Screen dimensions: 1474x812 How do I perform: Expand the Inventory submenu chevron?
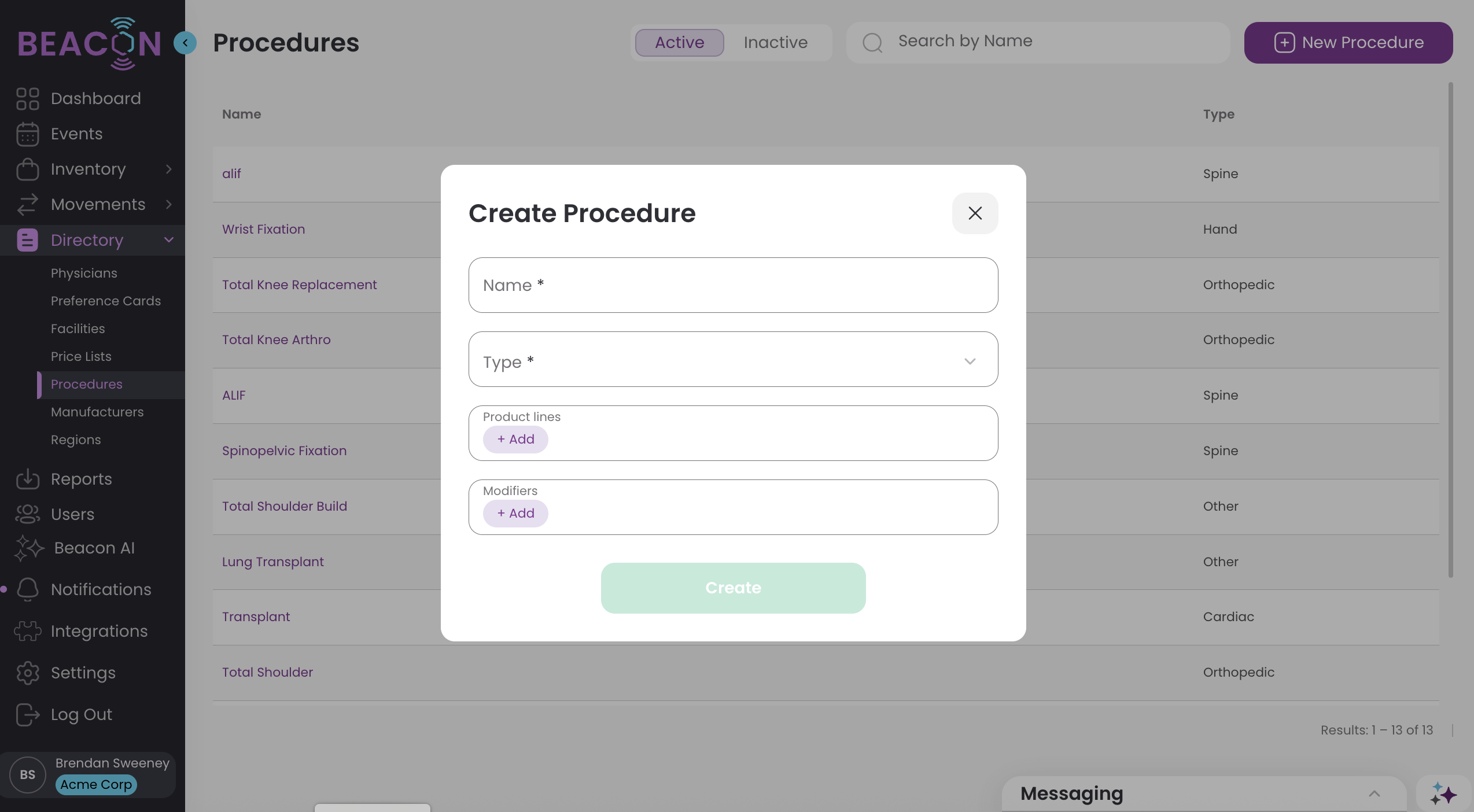point(169,169)
